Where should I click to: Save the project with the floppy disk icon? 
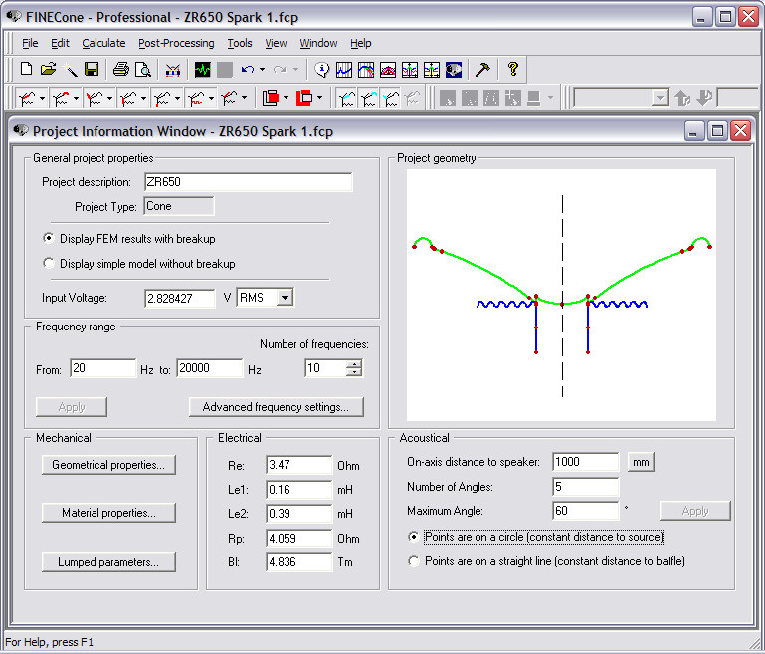click(x=92, y=69)
